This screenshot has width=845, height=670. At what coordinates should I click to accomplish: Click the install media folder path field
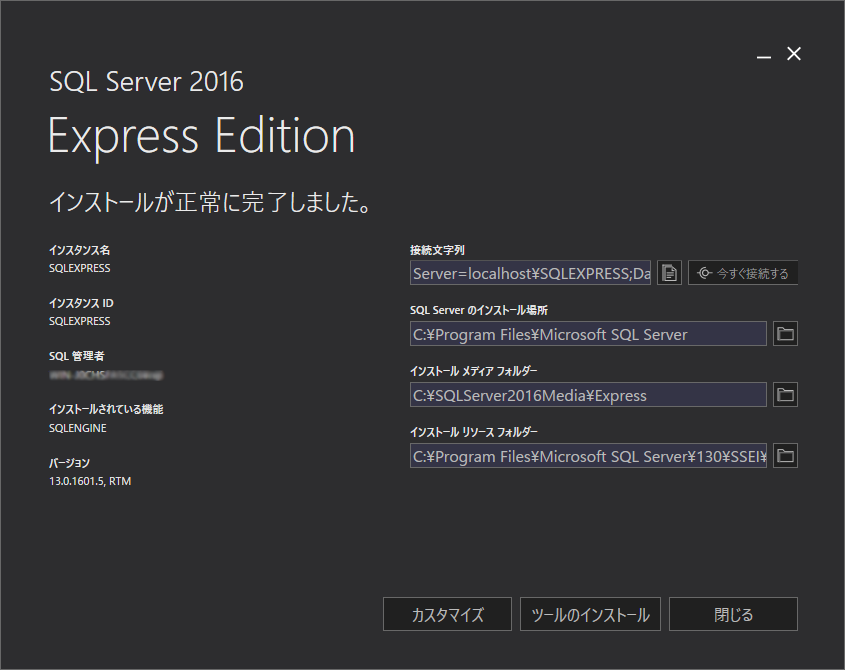[x=588, y=395]
